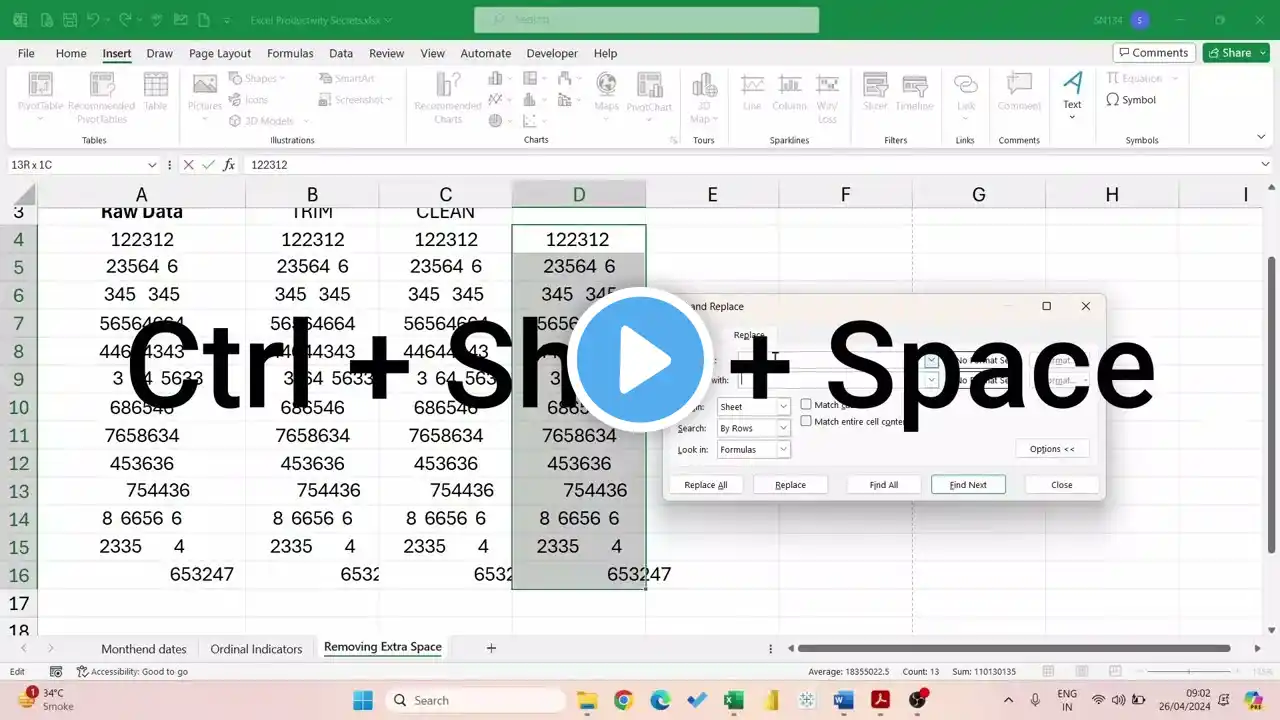Viewport: 1280px width, 720px height.
Task: Select the Ordinal Indicators sheet tab
Action: click(256, 649)
